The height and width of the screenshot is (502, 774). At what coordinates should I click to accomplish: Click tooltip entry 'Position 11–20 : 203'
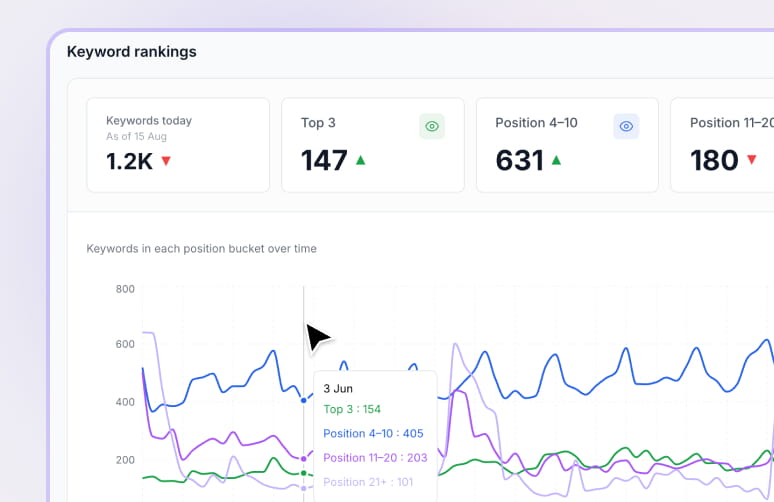point(375,458)
